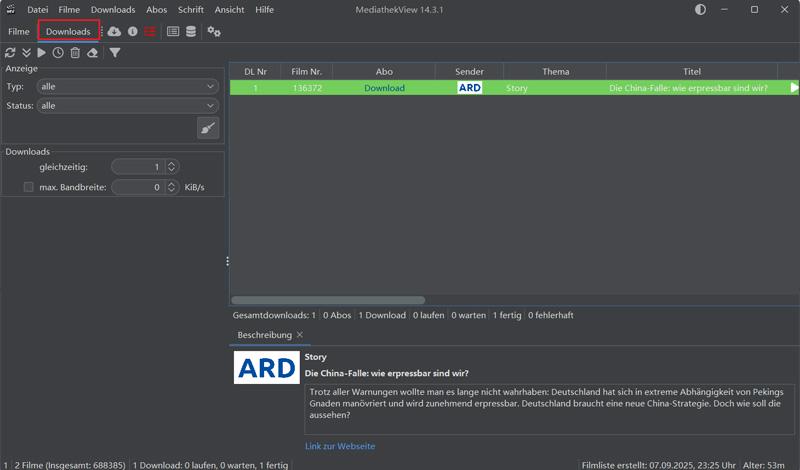
Task: Click the toolbar drag grip dots
Action: tap(102, 32)
